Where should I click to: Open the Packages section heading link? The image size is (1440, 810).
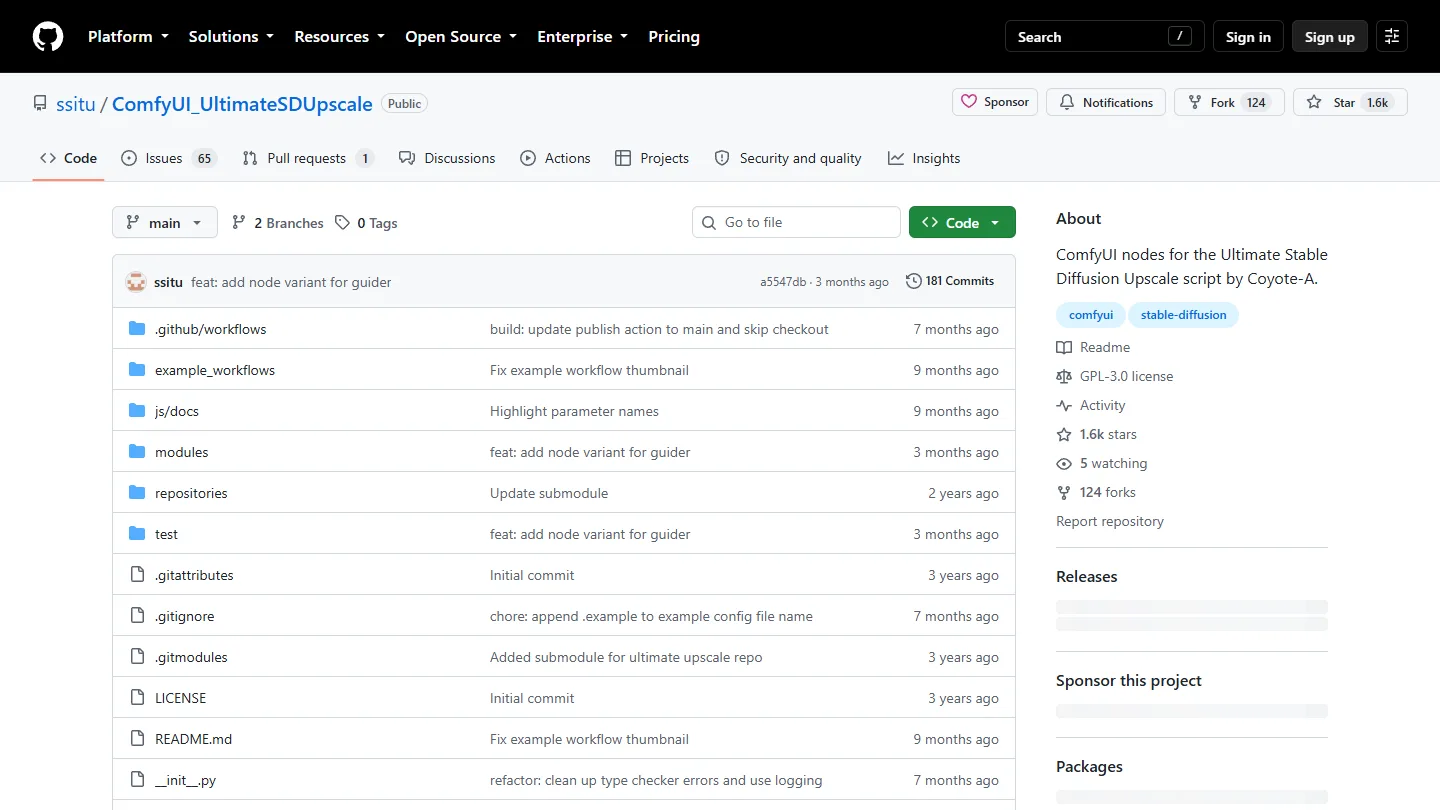[x=1089, y=767]
